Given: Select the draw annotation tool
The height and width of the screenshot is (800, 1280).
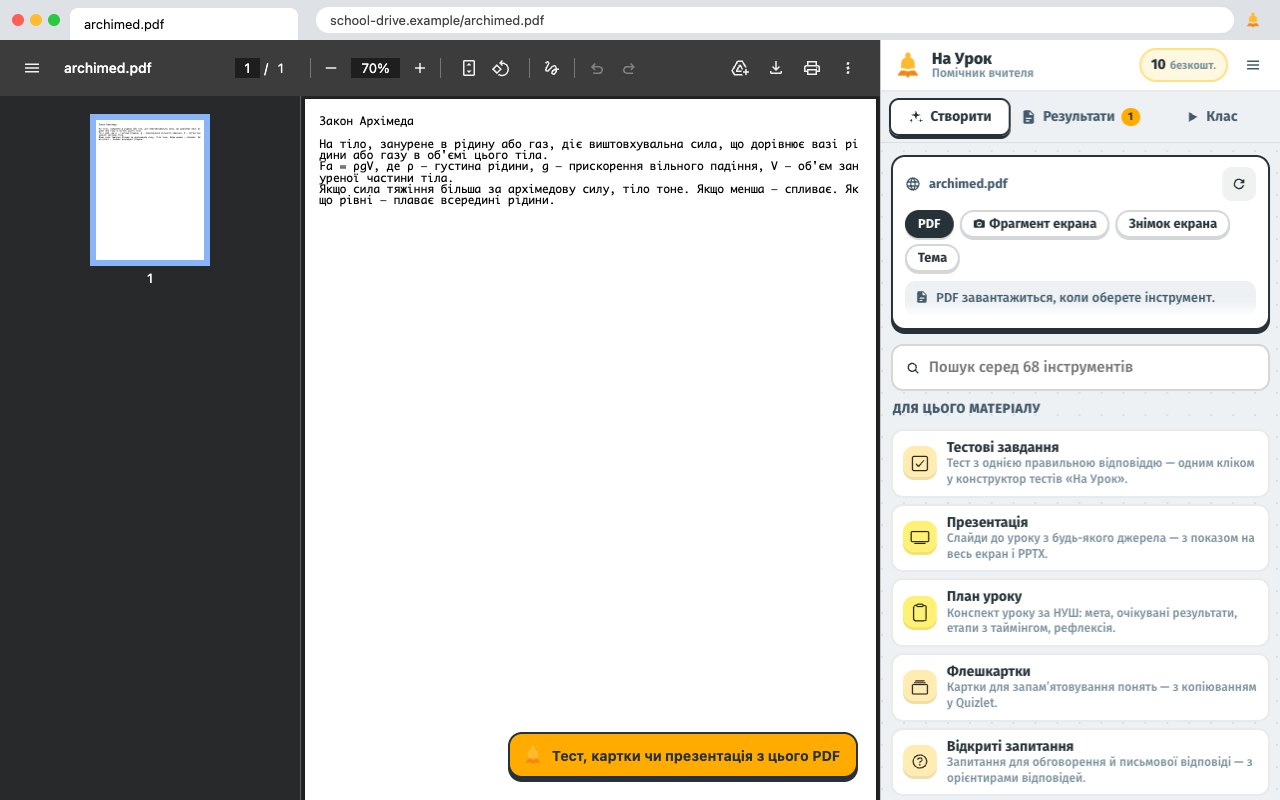Looking at the screenshot, I should pyautogui.click(x=551, y=68).
